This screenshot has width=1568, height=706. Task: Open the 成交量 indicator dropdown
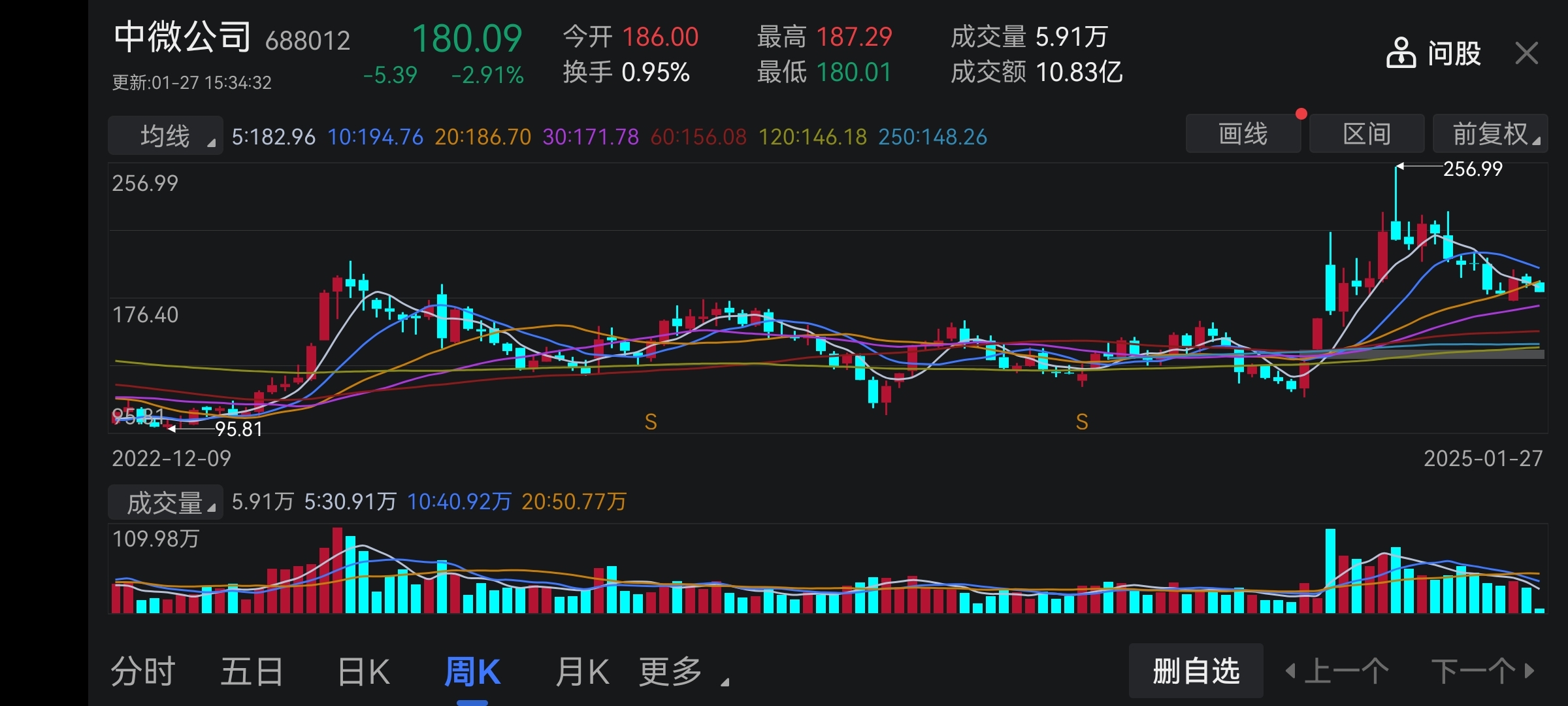tap(165, 502)
